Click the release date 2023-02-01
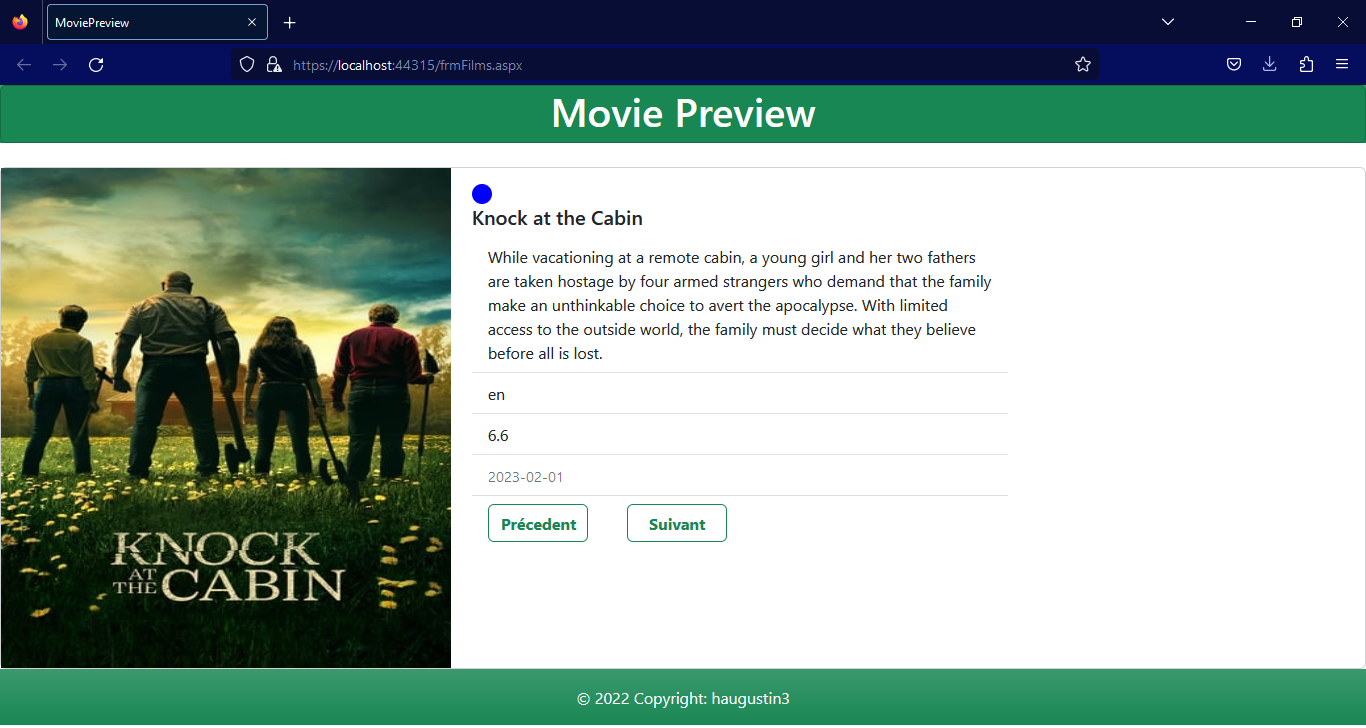Viewport: 1366px width, 728px height. 525,477
